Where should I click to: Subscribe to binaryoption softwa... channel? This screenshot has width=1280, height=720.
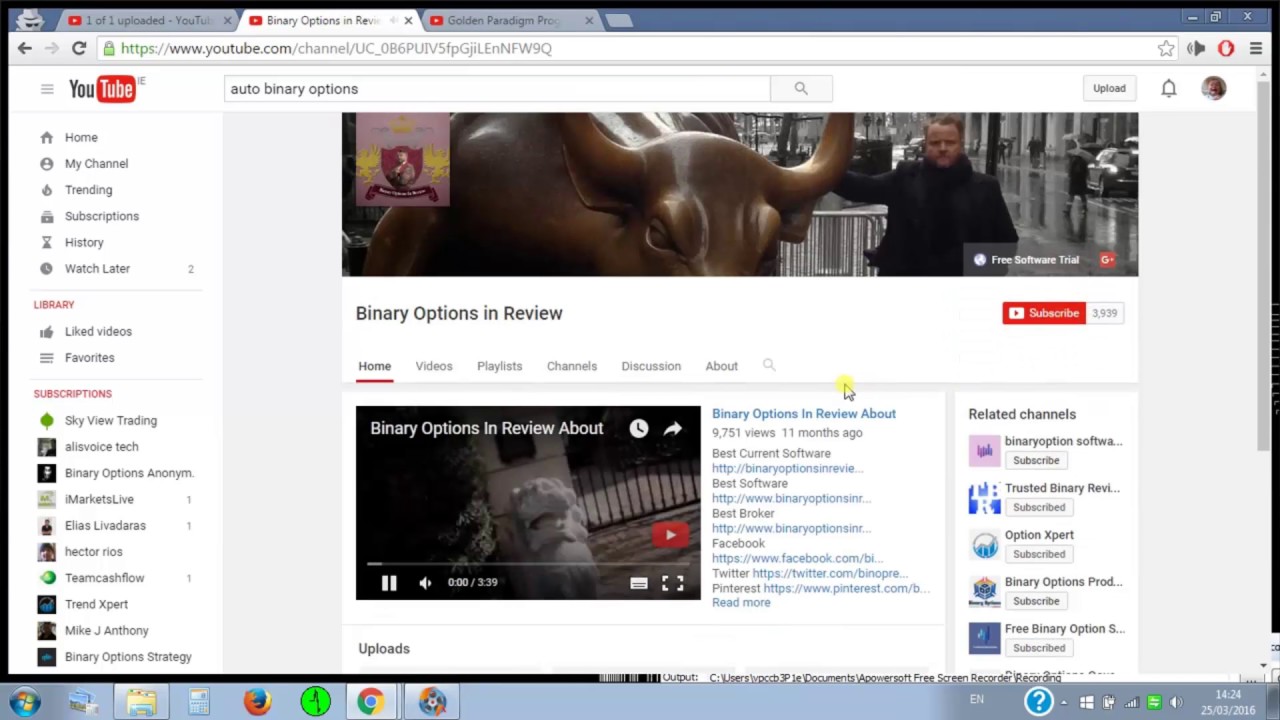[1036, 460]
